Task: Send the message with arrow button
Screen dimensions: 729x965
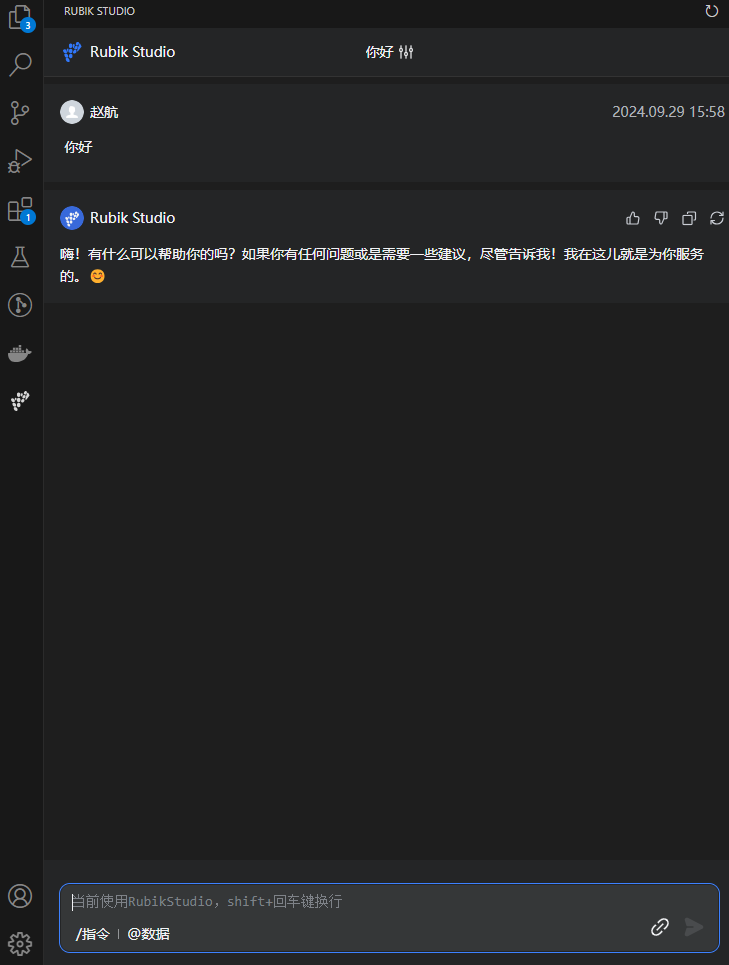Action: 694,927
